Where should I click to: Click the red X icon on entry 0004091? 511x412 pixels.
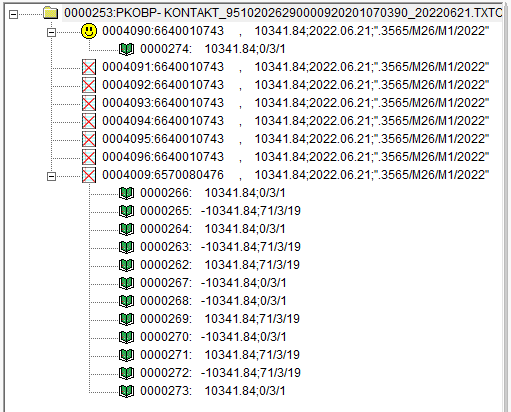click(x=89, y=67)
